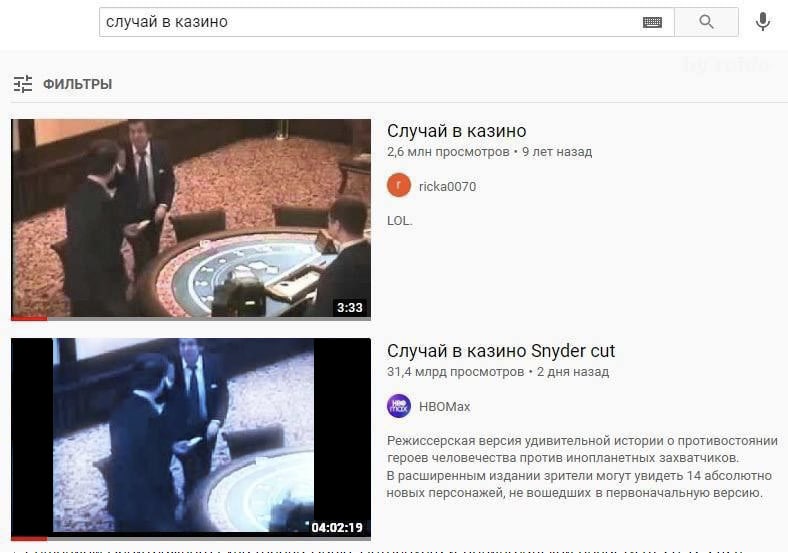Viewport: 788px width, 553px height.
Task: Click the 04:02:19 duration badge
Action: click(x=337, y=527)
